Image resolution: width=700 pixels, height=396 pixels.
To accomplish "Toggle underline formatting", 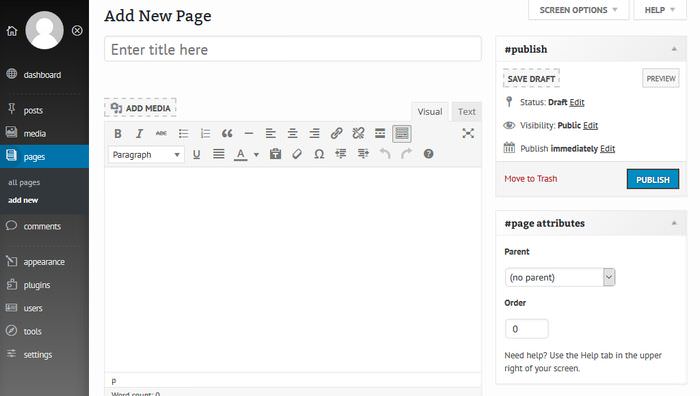I will point(196,154).
